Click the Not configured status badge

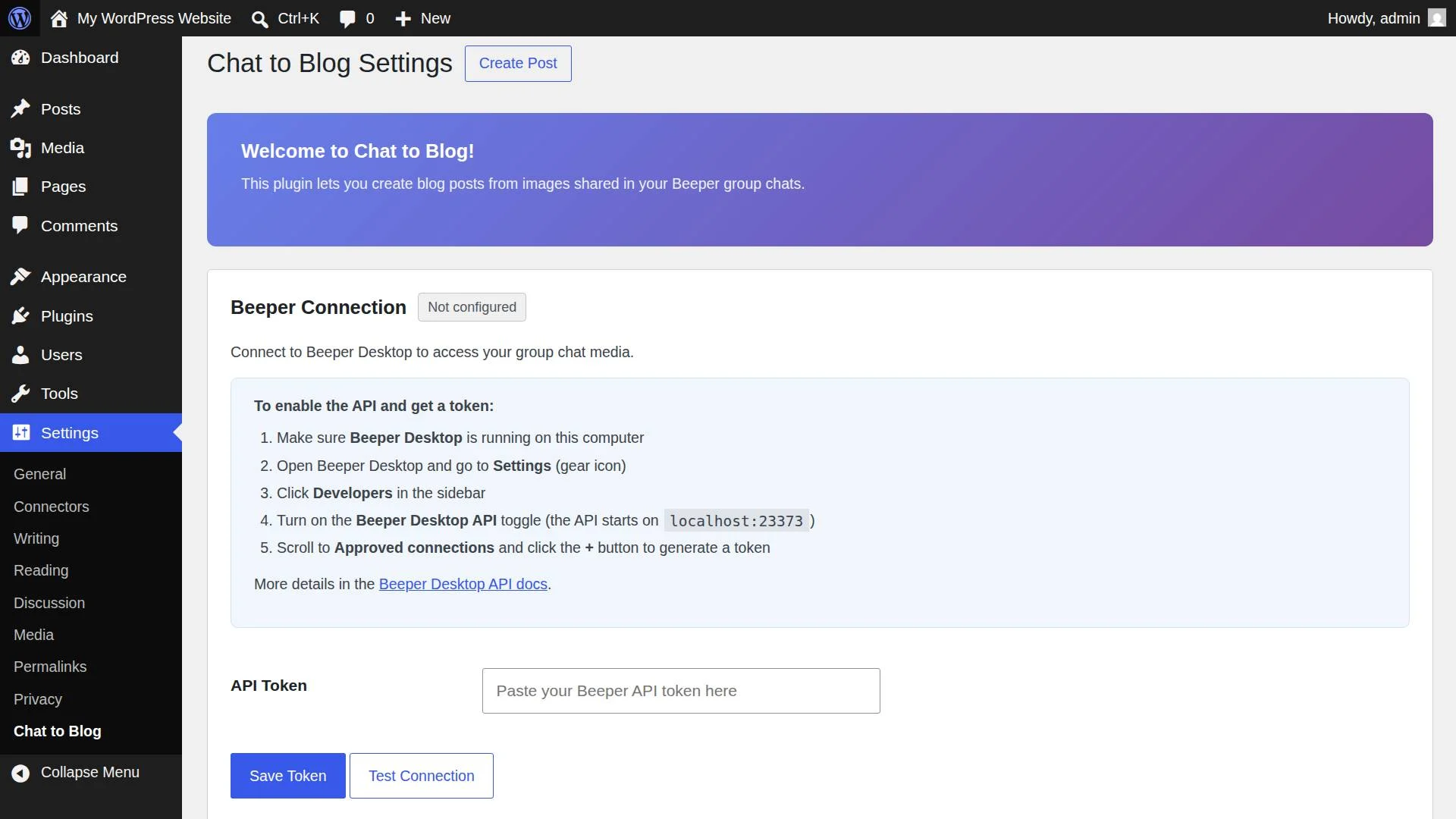(x=472, y=307)
